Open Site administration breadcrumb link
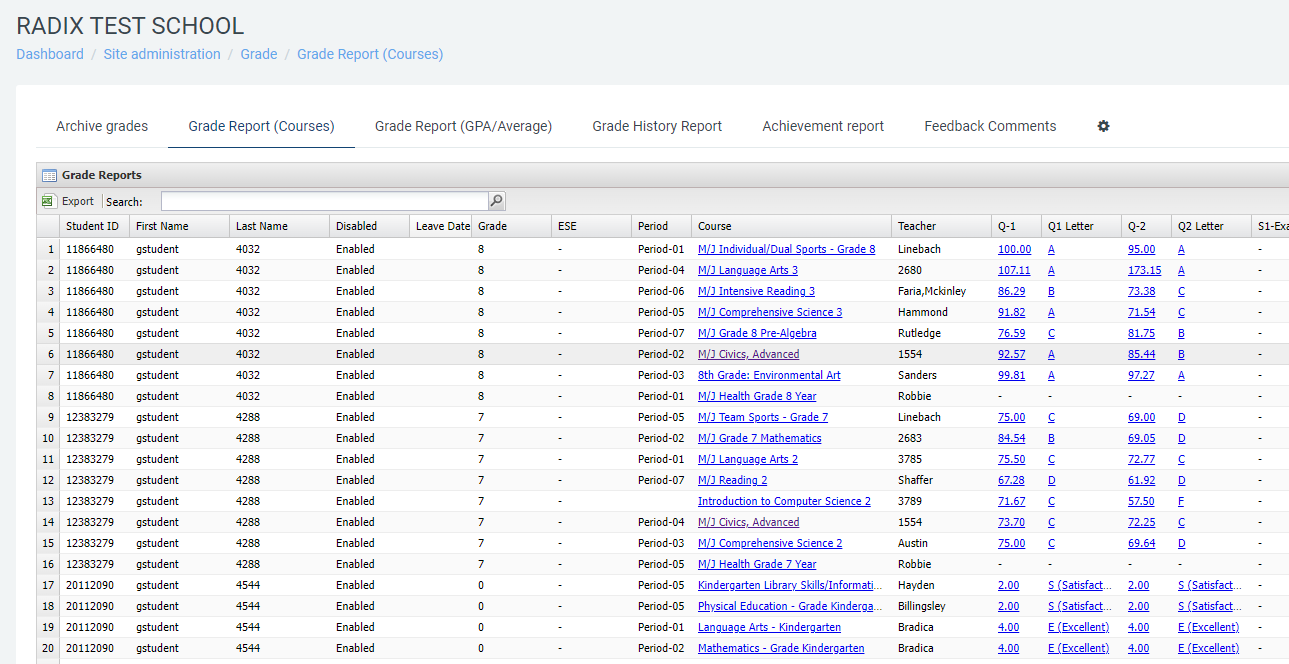This screenshot has width=1289, height=664. point(162,54)
